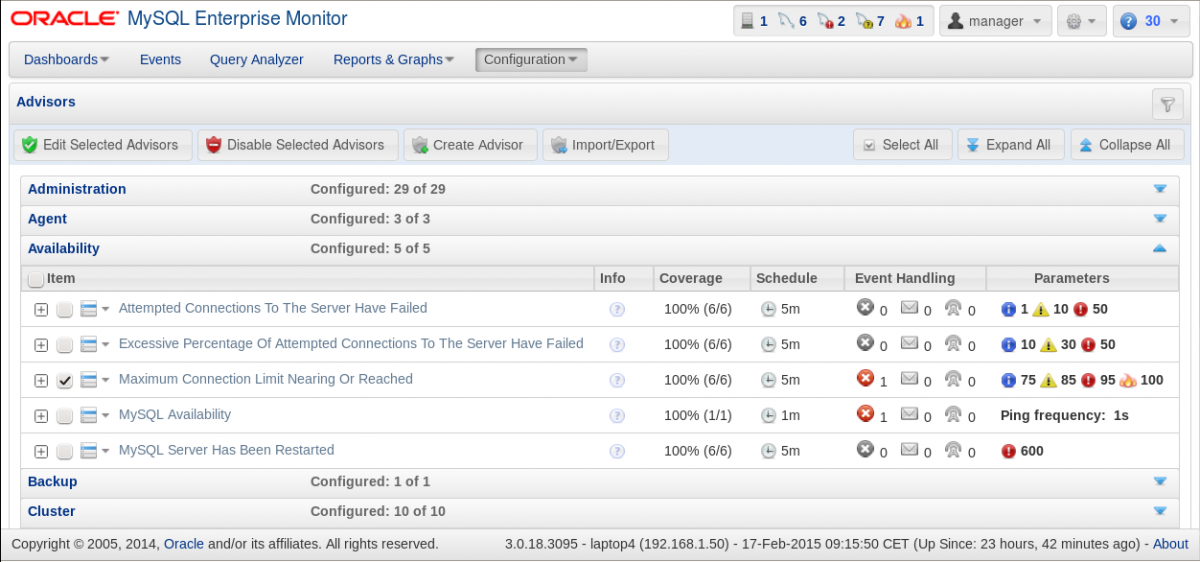
Task: Expand the Cluster category arrow
Action: pos(1160,511)
